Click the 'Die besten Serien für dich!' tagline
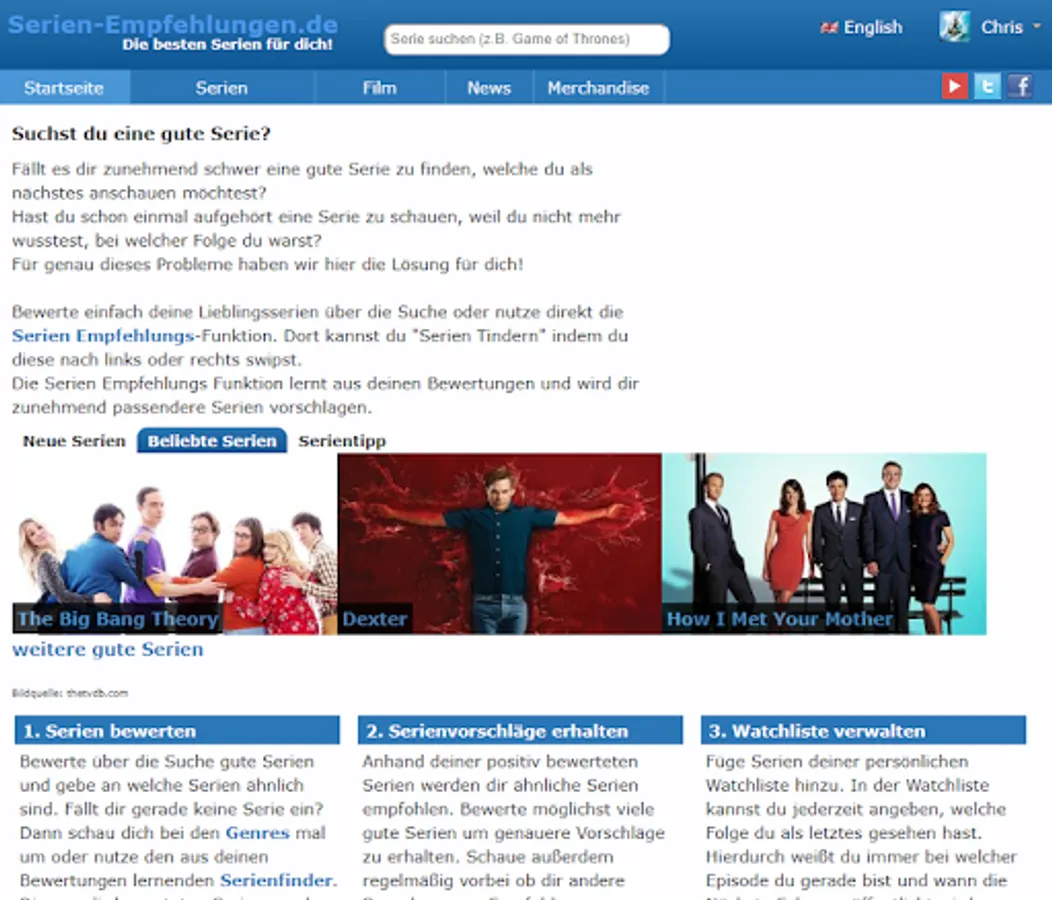 coord(227,45)
